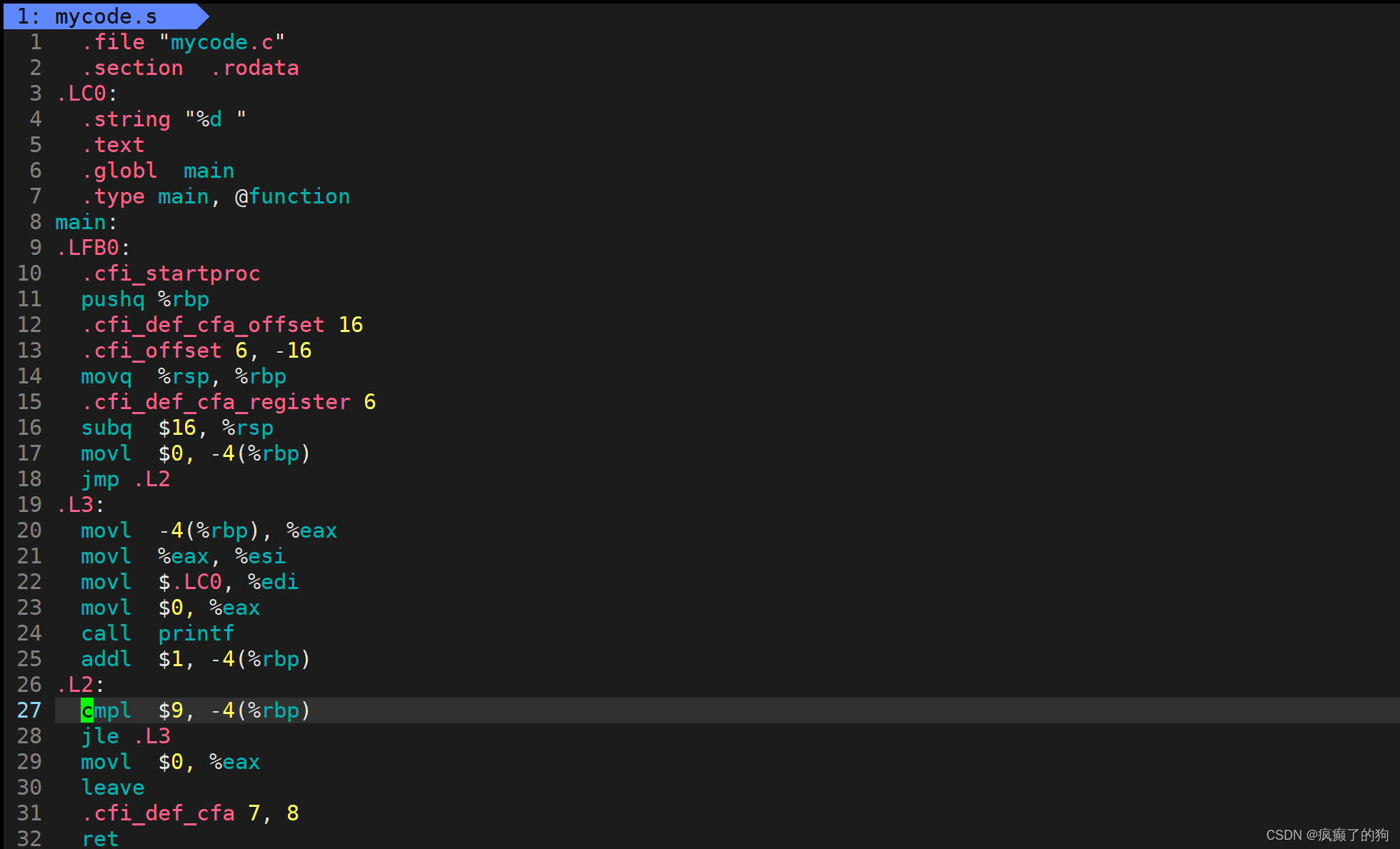Click line number 1 in gutter
The image size is (1400, 849).
pos(36,42)
